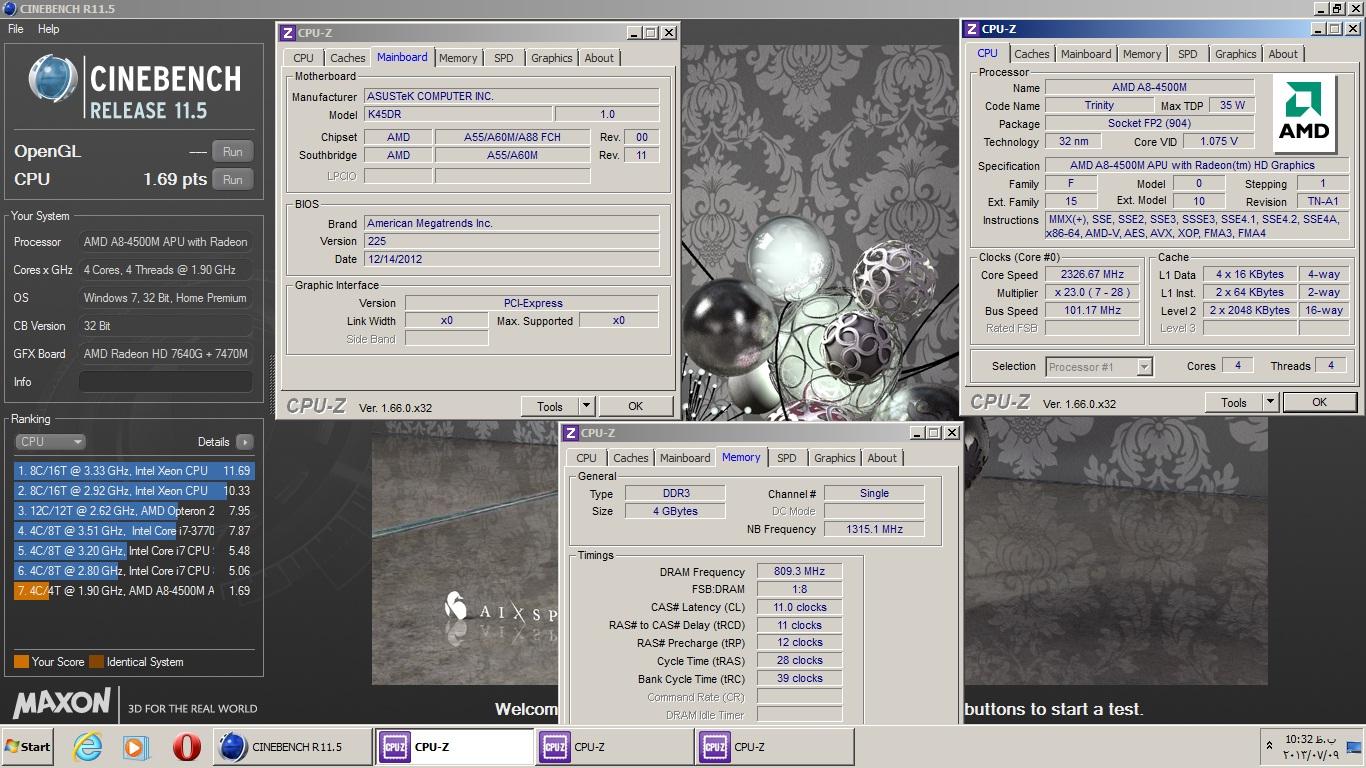Screen dimensions: 1366x768
Task: Open About tab in Memory CPU-Z window
Action: pyautogui.click(x=882, y=458)
